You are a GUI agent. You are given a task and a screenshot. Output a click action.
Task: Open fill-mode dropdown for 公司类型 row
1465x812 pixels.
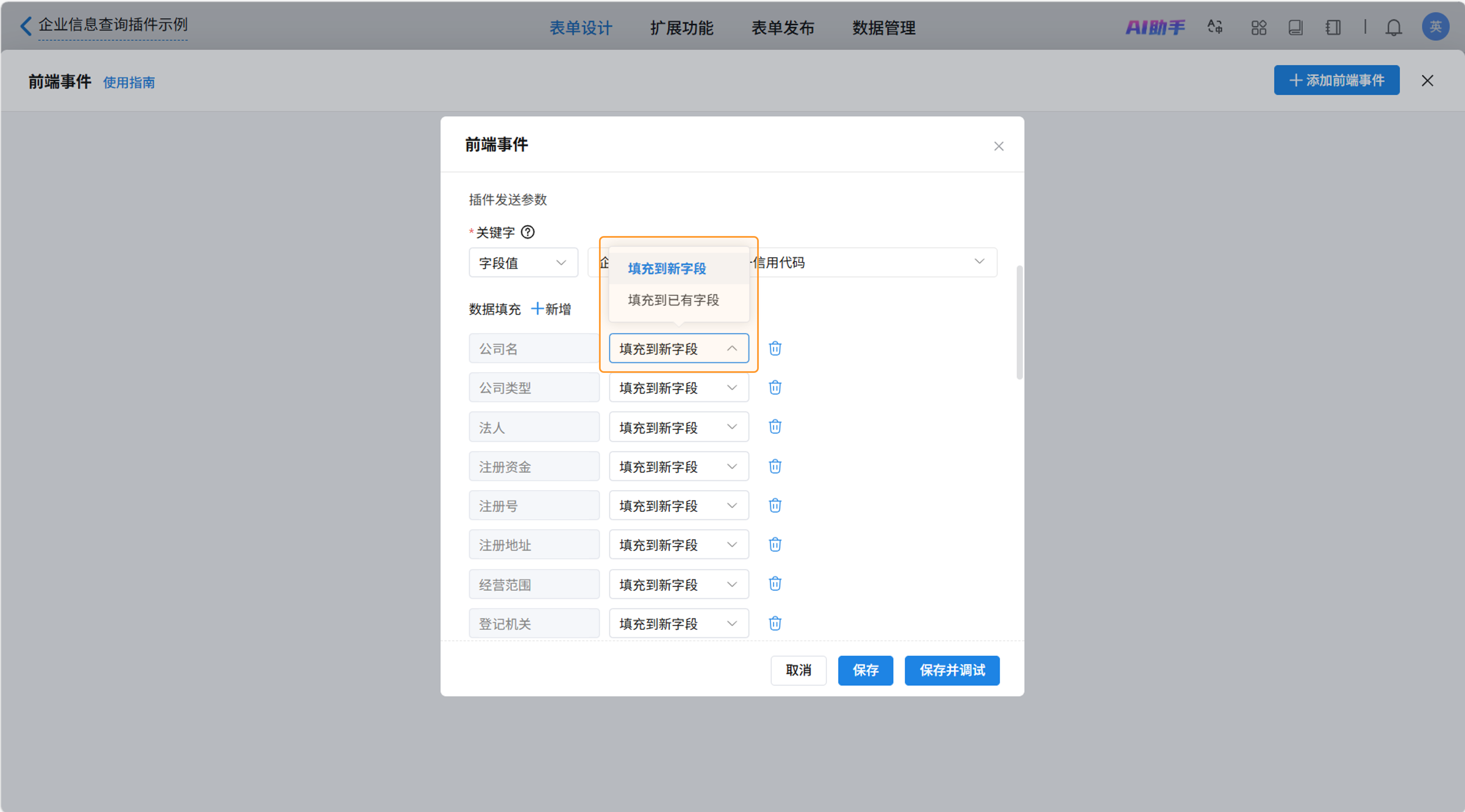678,388
